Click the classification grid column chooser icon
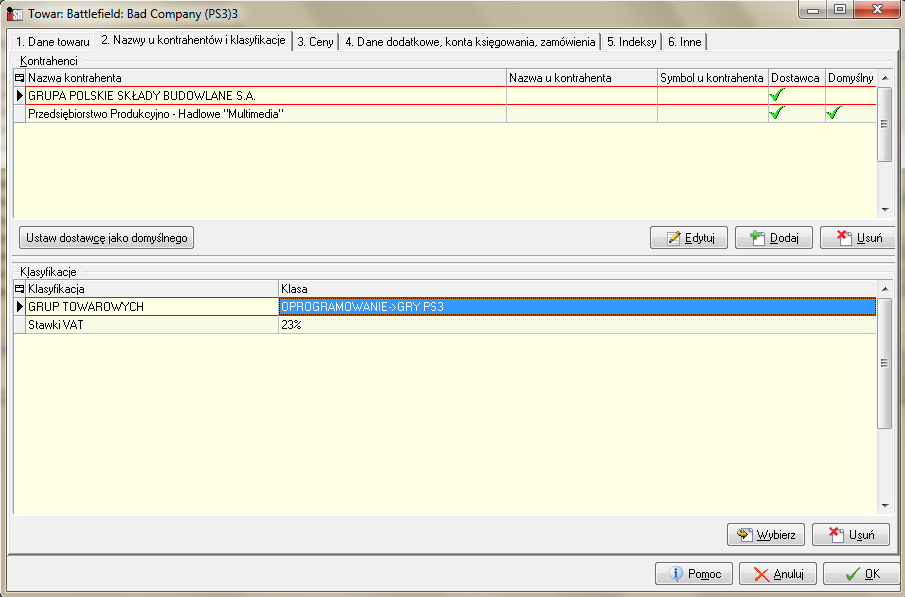Screen dimensions: 905x597 (20, 289)
